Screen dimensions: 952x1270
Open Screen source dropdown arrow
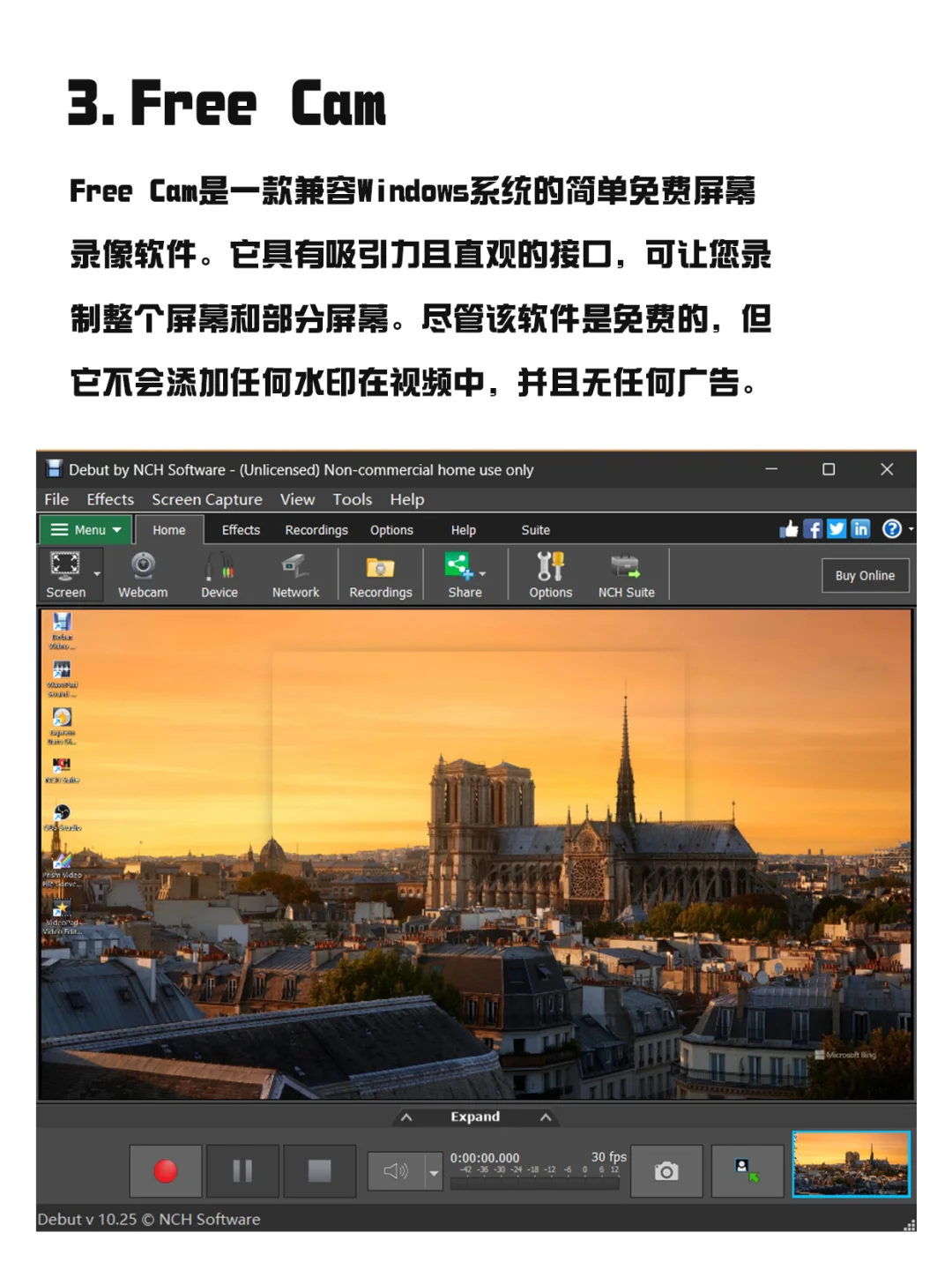coord(97,574)
